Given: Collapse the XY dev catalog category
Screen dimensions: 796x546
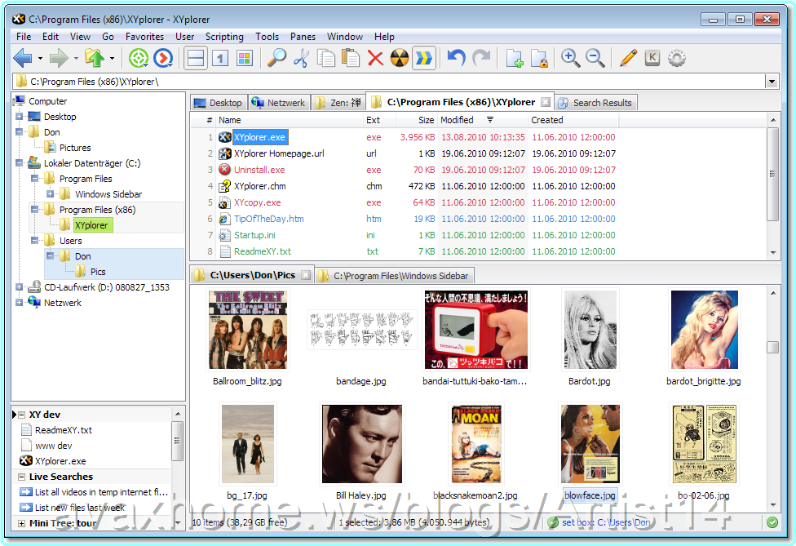Looking at the screenshot, I should 22,415.
